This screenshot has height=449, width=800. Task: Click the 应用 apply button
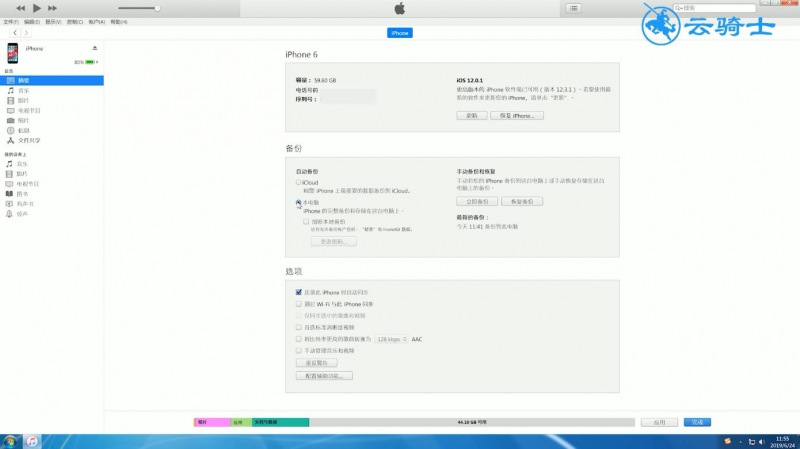[x=659, y=422]
